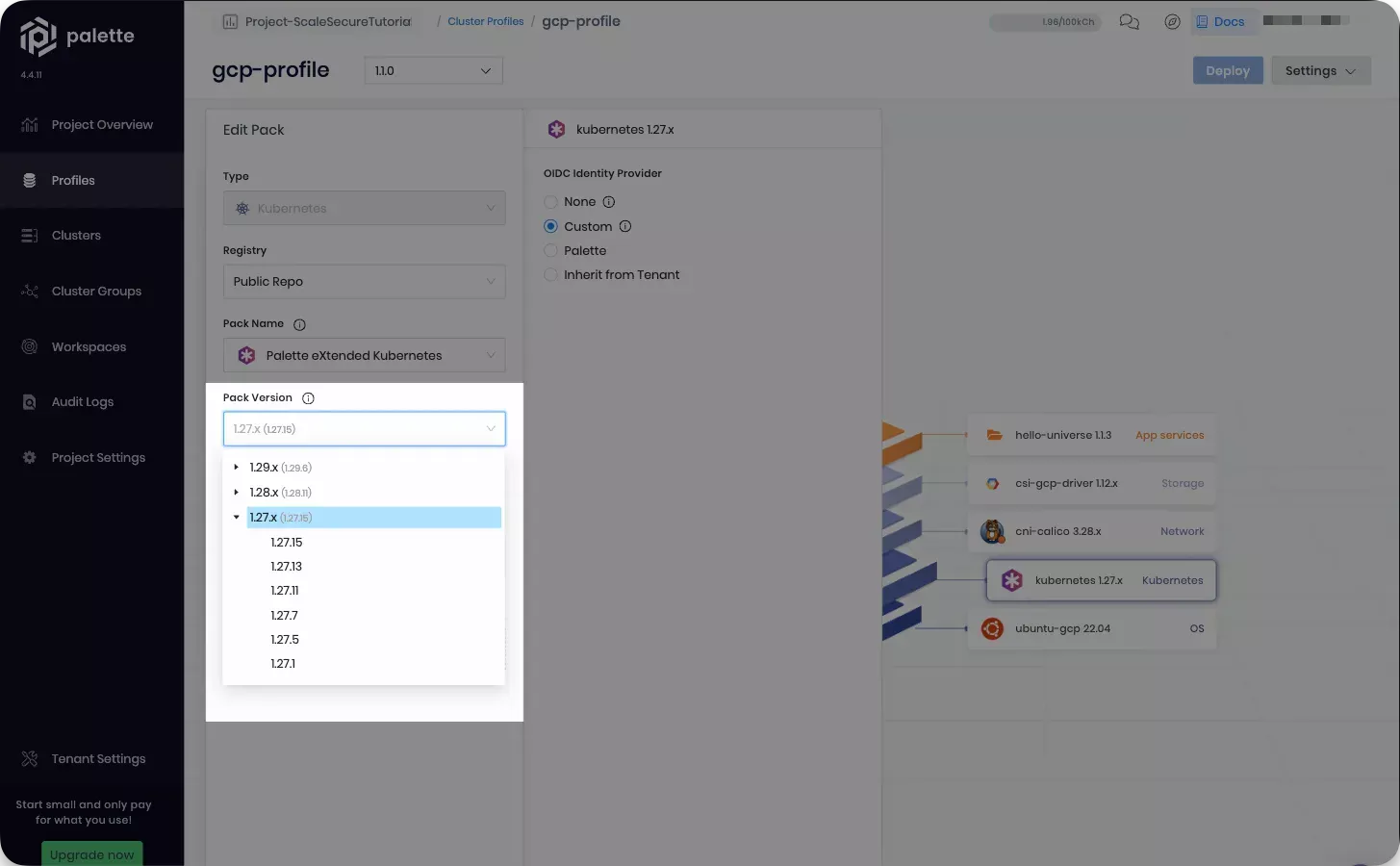Image resolution: width=1400 pixels, height=866 pixels.
Task: Click the Audit Logs icon
Action: coord(30,402)
